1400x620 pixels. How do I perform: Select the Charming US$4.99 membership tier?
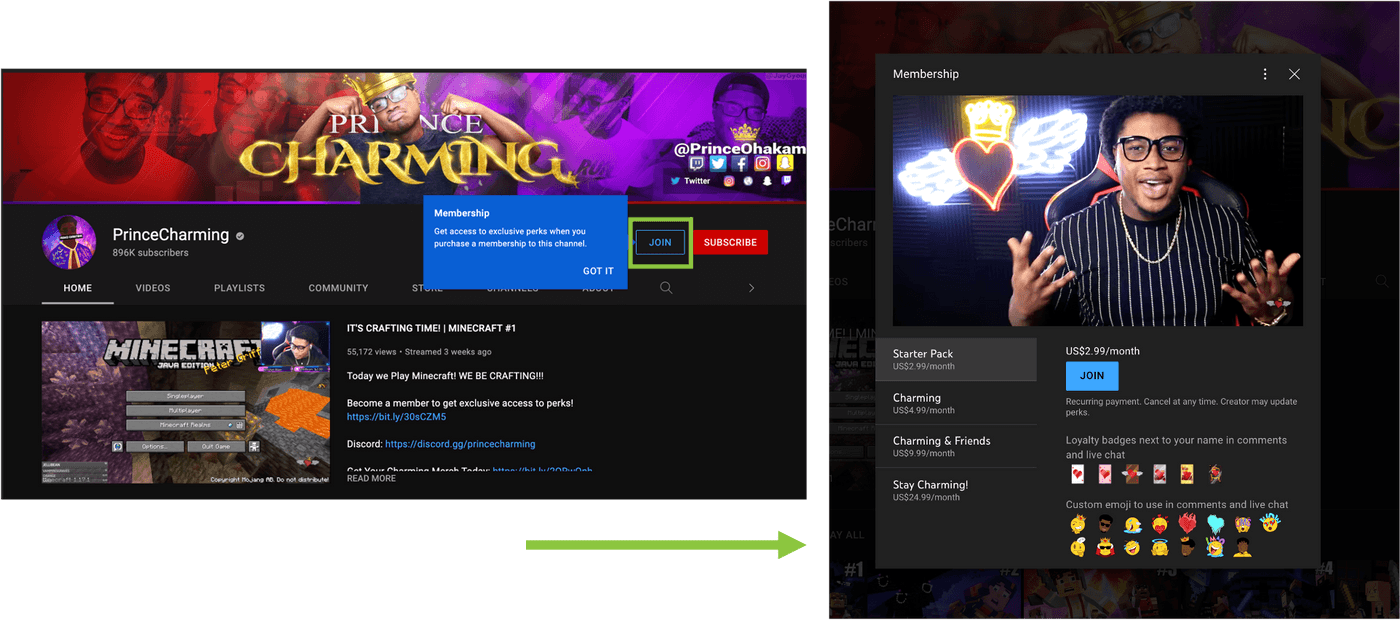pos(956,403)
